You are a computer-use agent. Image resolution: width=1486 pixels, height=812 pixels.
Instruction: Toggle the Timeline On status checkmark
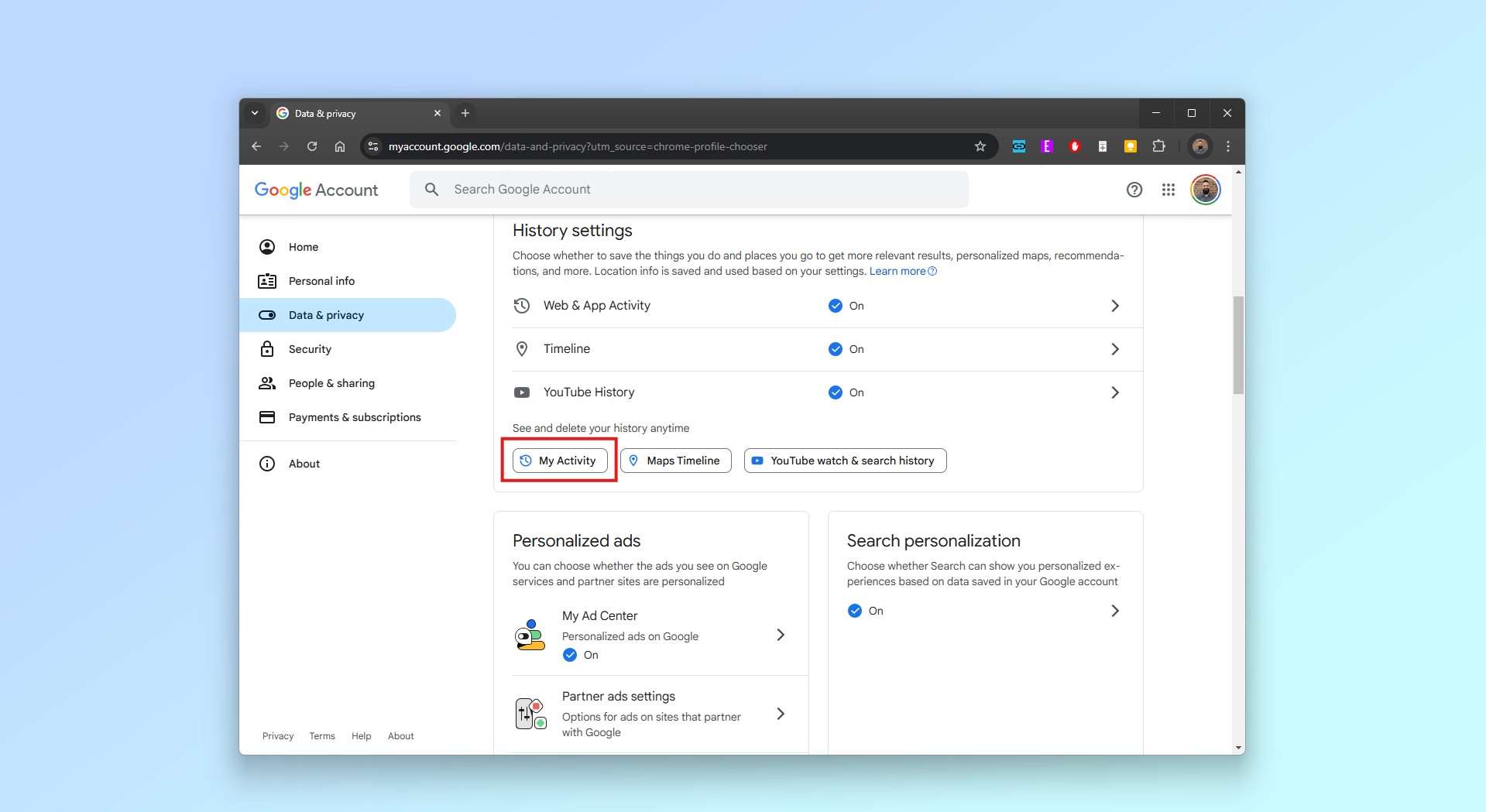(836, 349)
